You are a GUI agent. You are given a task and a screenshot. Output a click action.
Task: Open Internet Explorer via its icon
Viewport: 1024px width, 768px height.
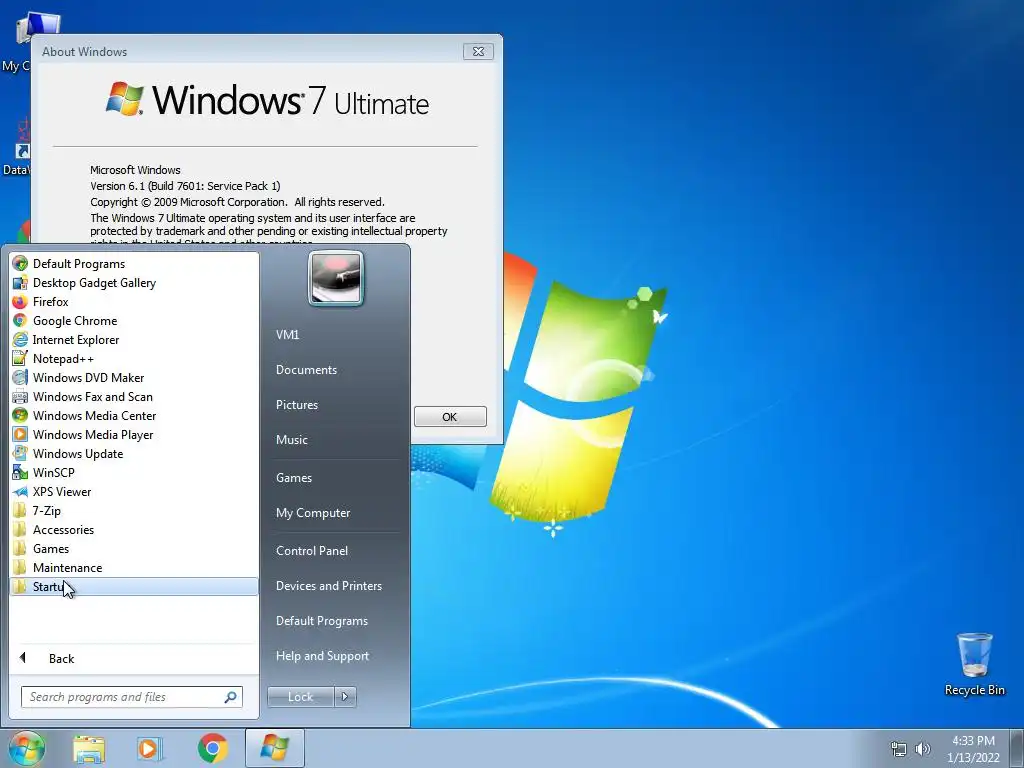pos(20,340)
